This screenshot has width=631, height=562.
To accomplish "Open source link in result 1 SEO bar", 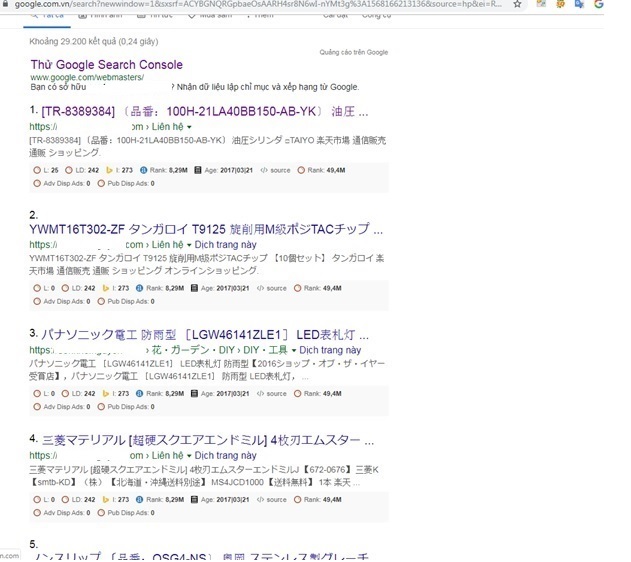I will click(x=275, y=170).
